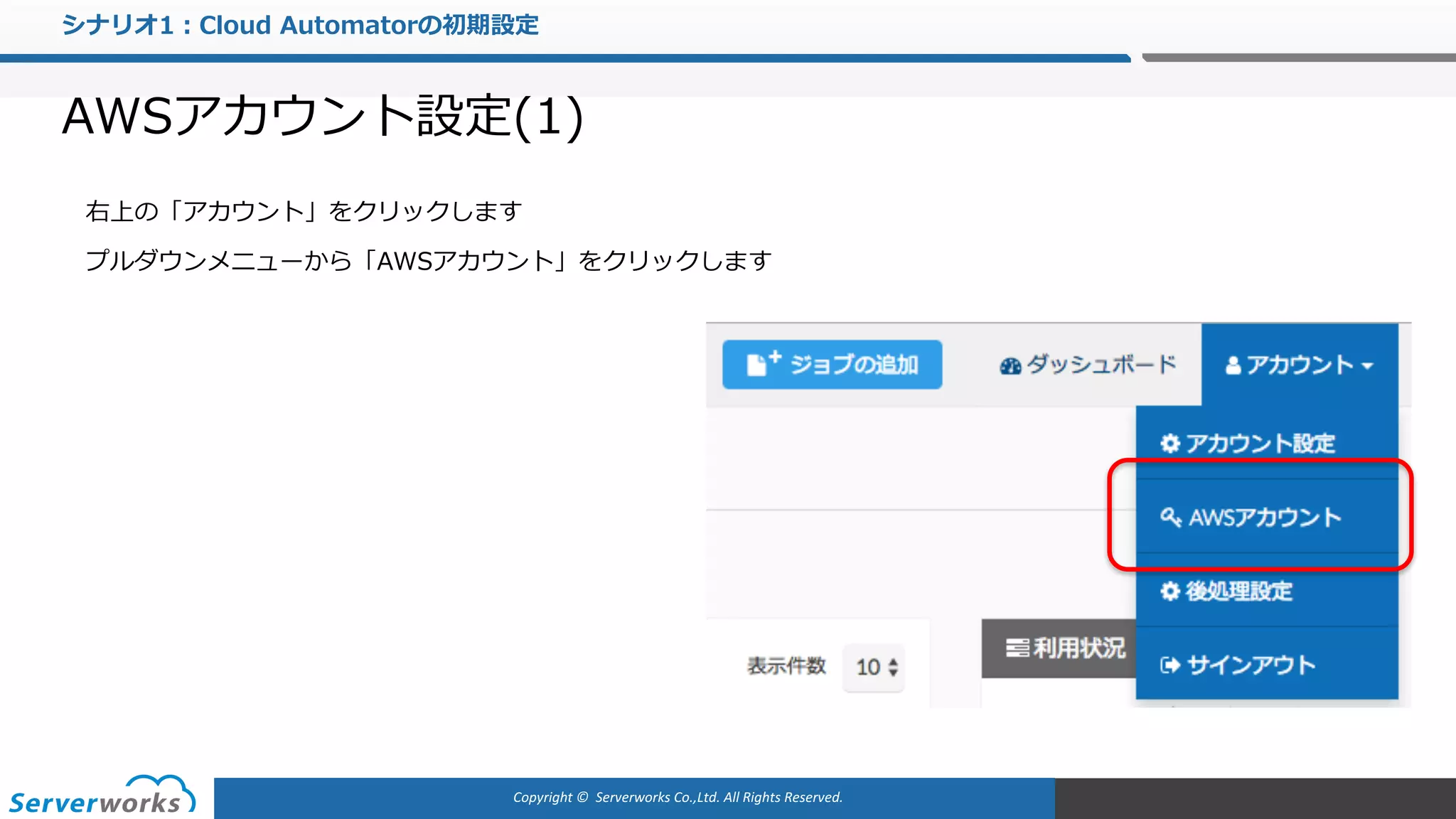The height and width of the screenshot is (819, 1456).
Task: Click the 表示件数 label
Action: pos(786,666)
